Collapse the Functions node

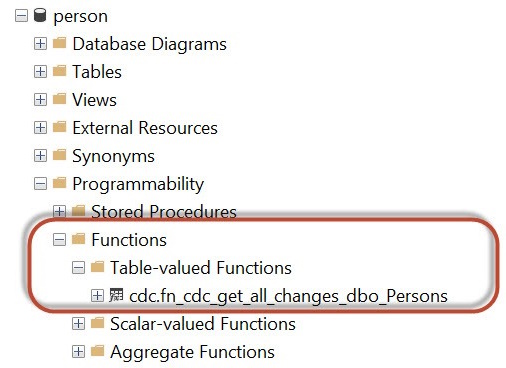point(59,240)
